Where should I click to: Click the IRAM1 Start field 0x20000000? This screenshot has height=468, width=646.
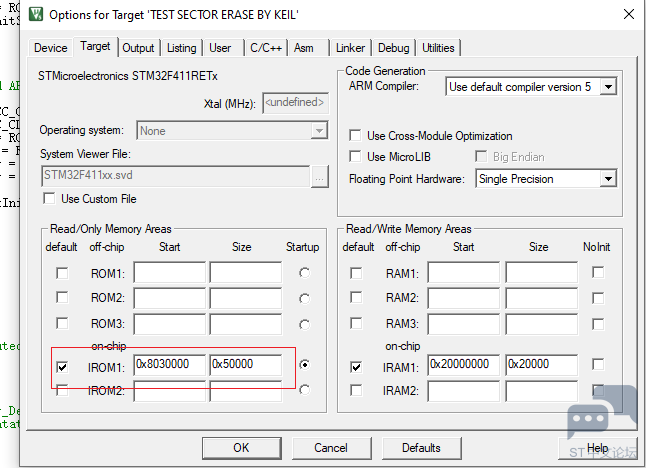tap(463, 365)
